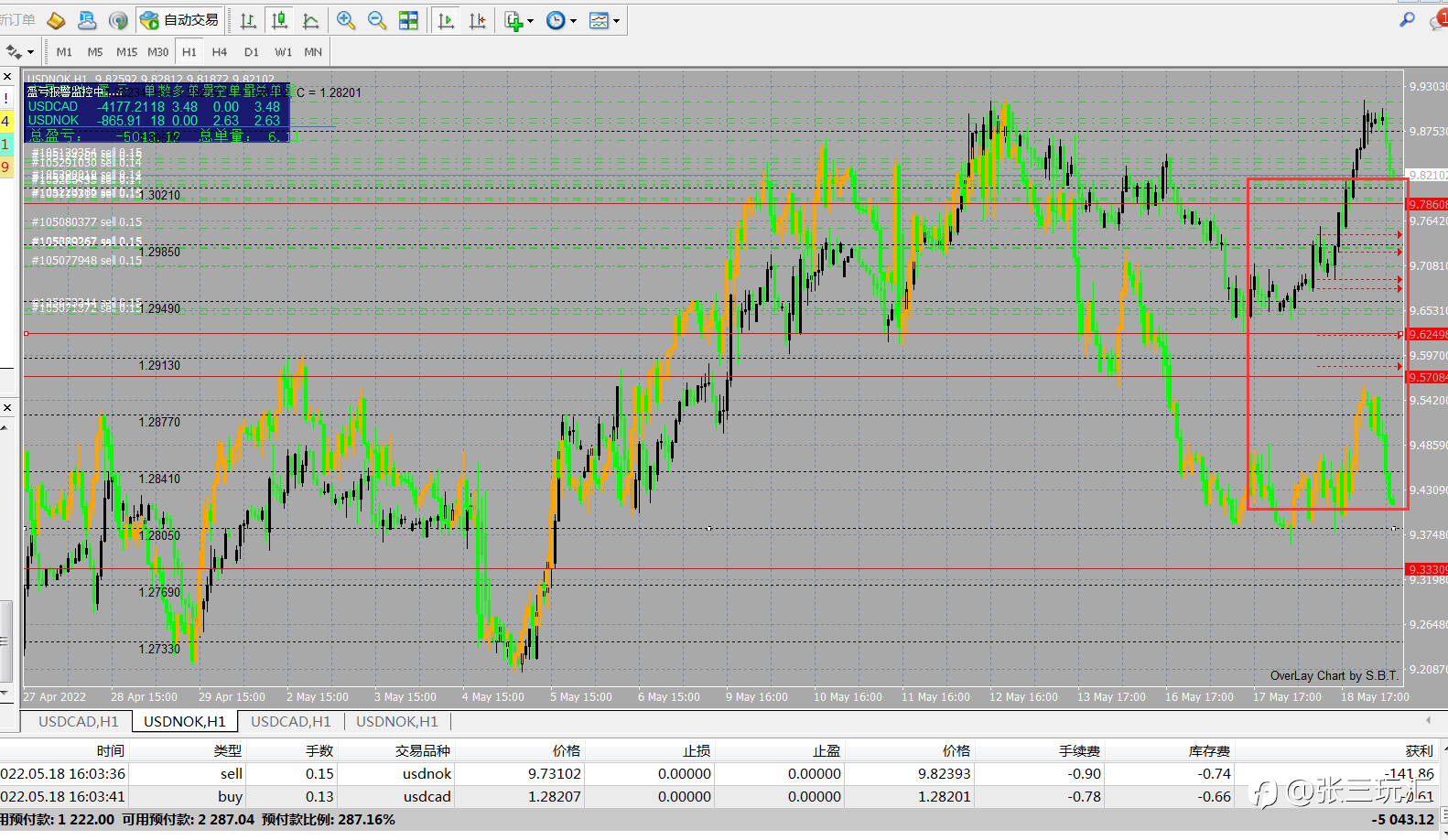The image size is (1448, 840).
Task: Open the templates dropdown
Action: pos(604,20)
